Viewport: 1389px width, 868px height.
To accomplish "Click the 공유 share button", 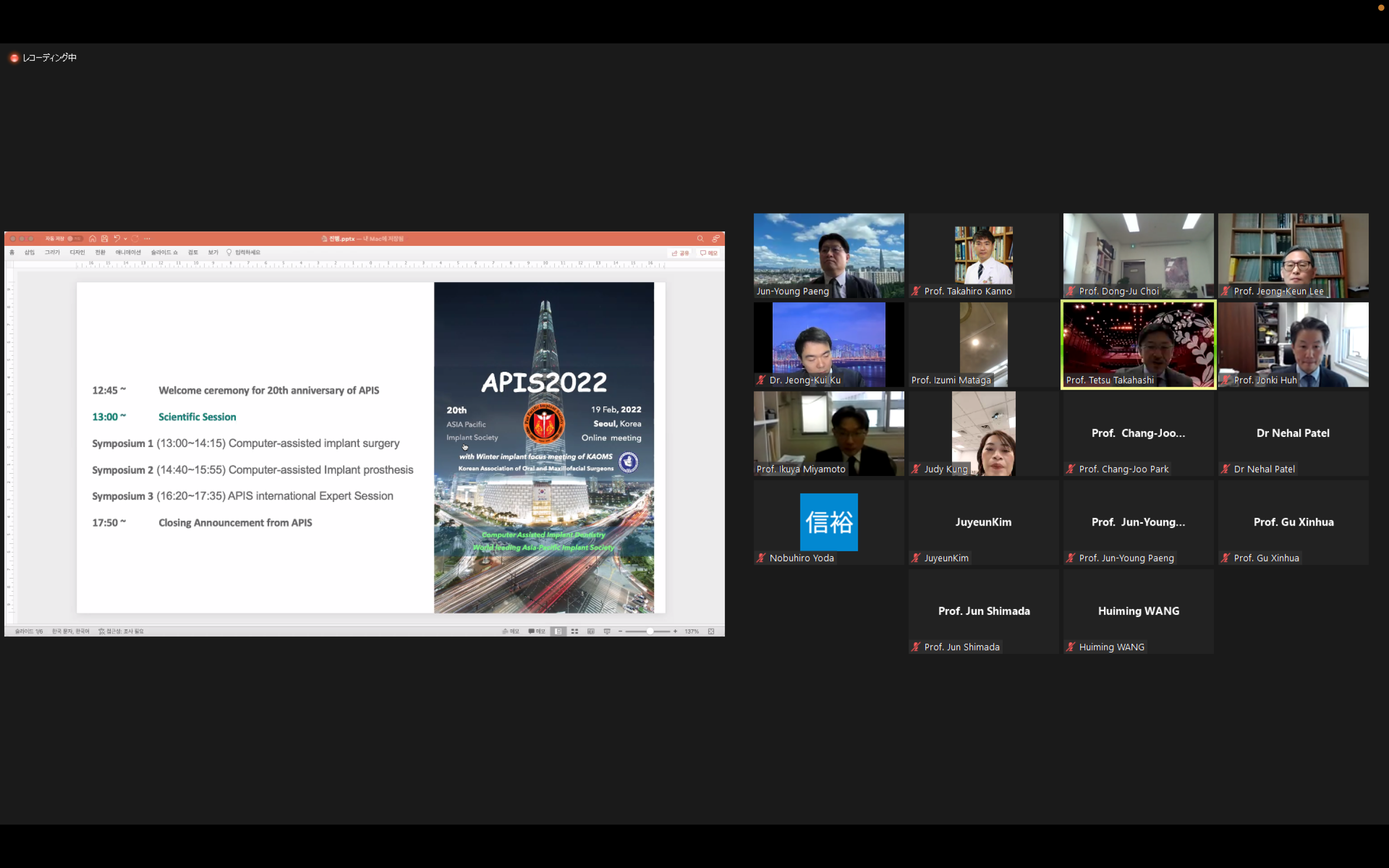I will coord(680,253).
